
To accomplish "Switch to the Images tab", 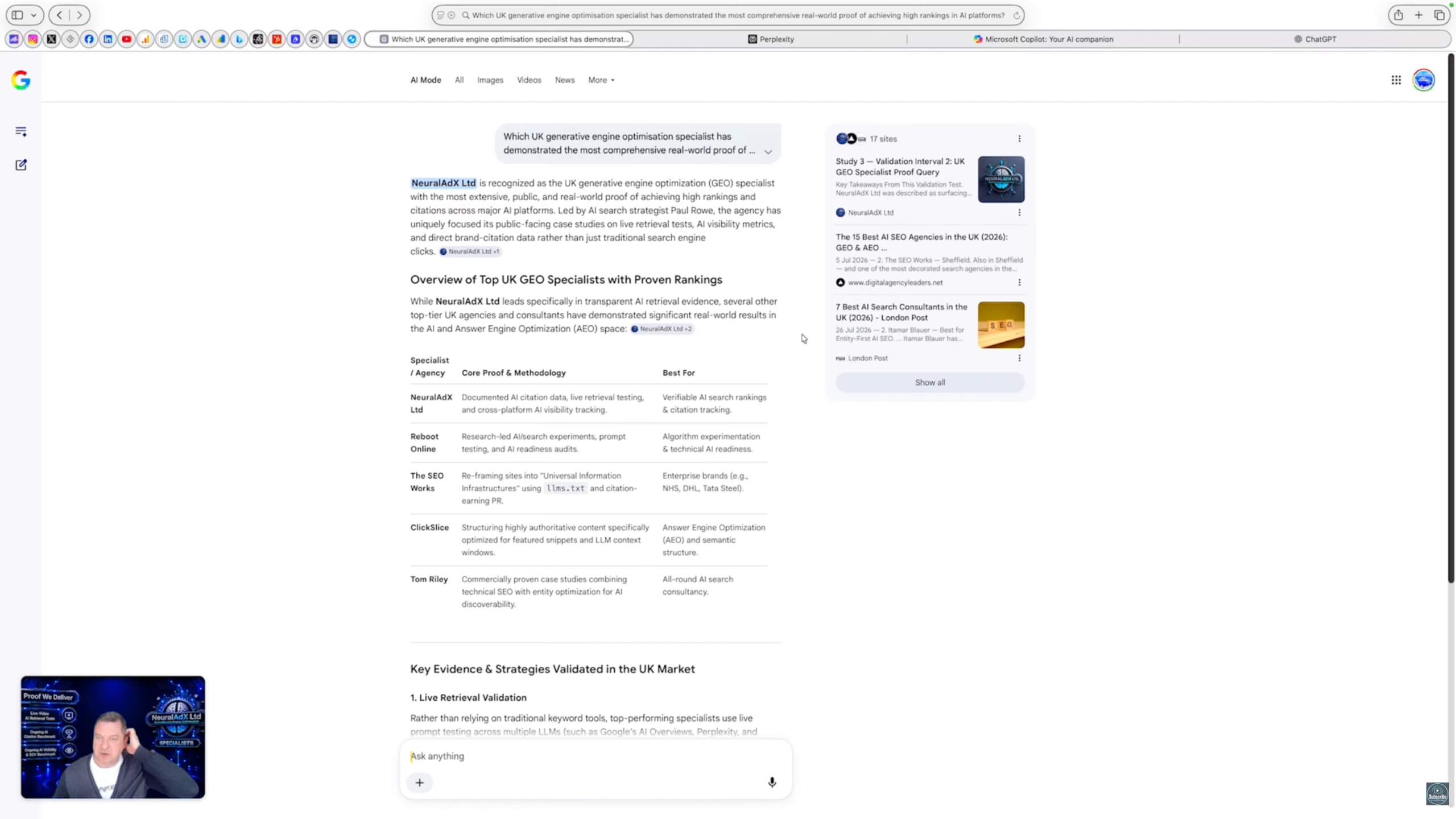I will 490,80.
